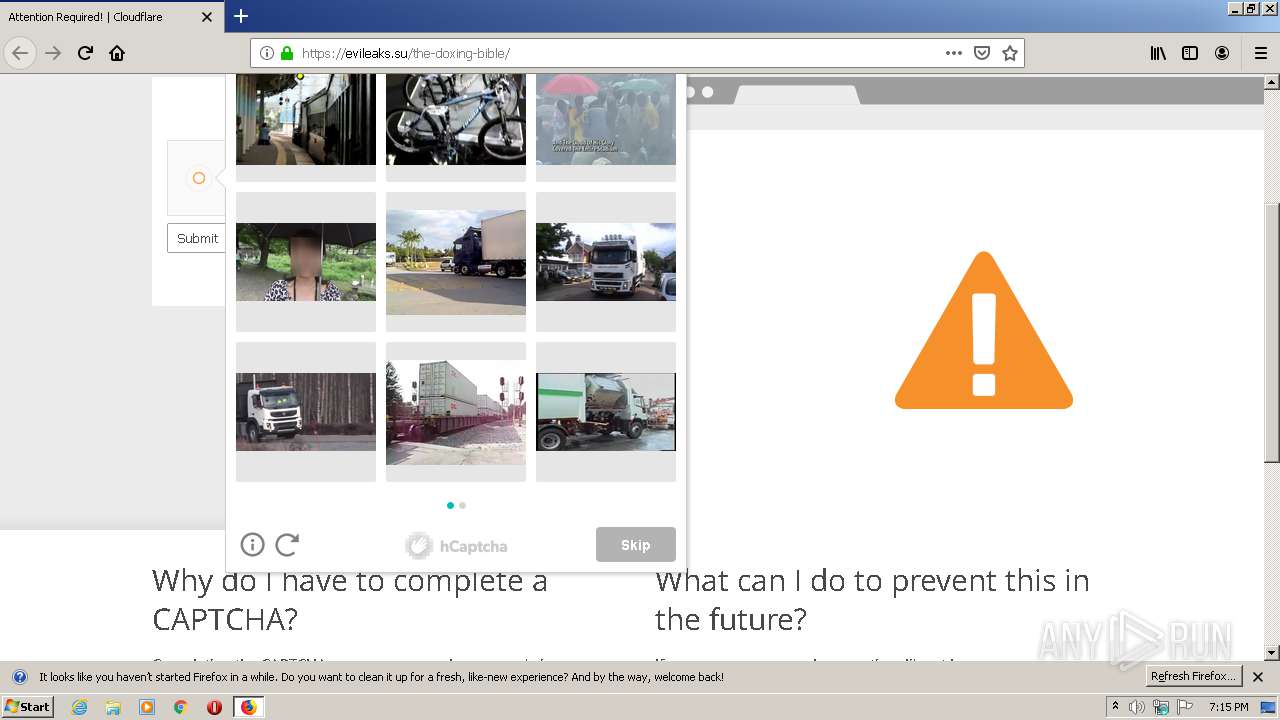Skip the hCaptcha challenge
Screen dimensions: 1280x720
pos(635,545)
